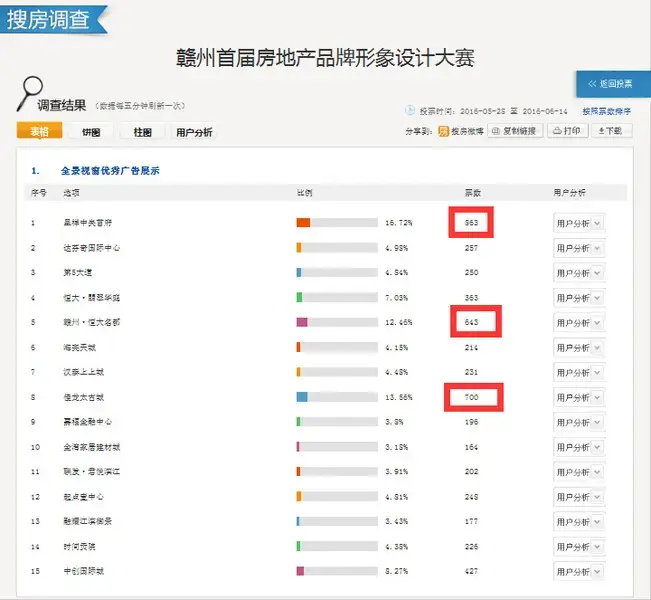
Task: Click the 返回投票 button
Action: pos(613,84)
